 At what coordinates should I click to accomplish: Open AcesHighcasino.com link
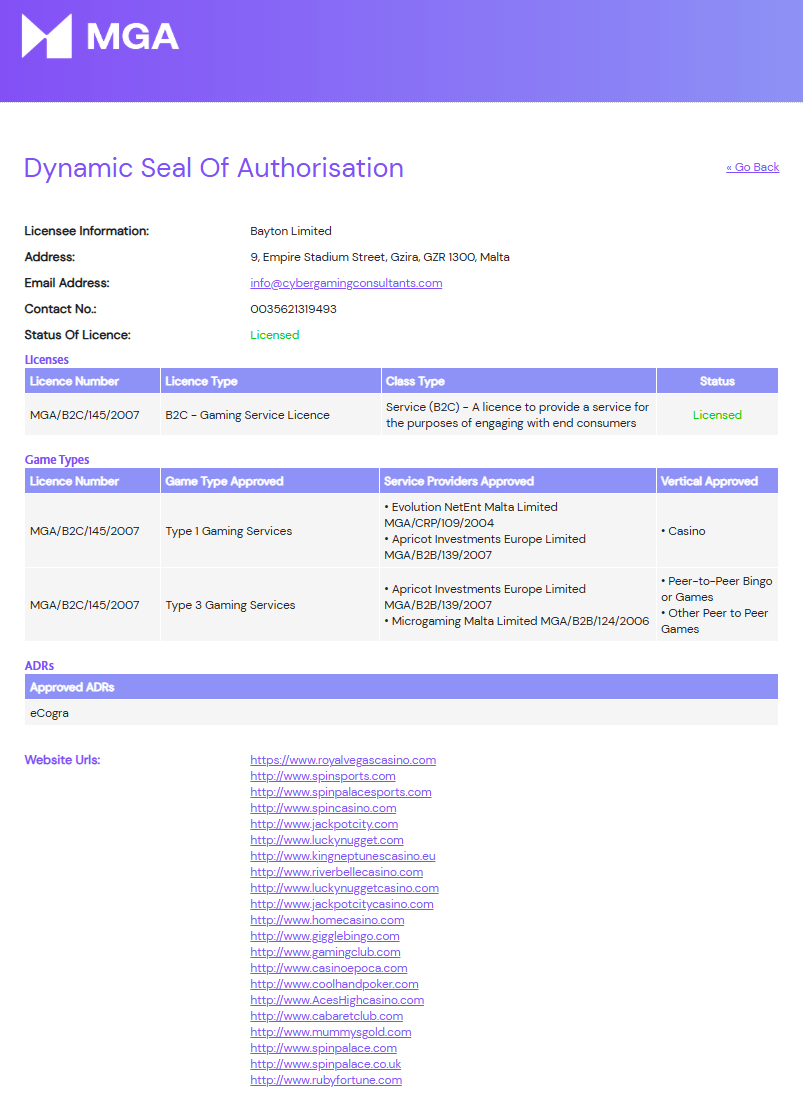(x=337, y=1000)
